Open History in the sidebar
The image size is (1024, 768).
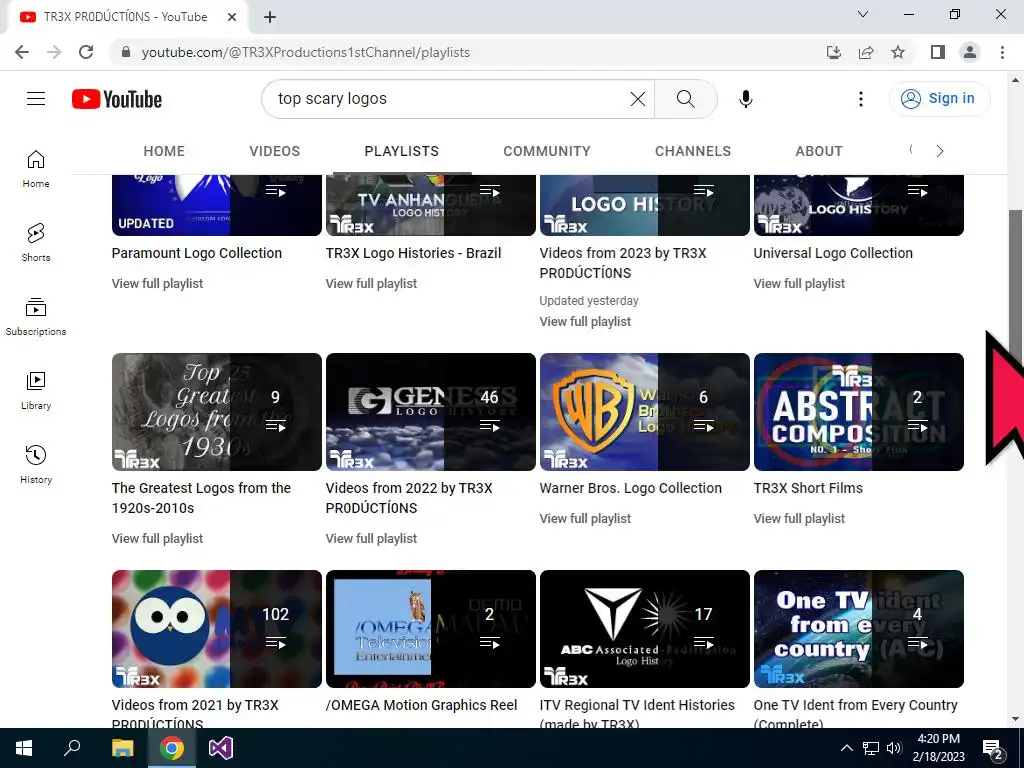36,464
